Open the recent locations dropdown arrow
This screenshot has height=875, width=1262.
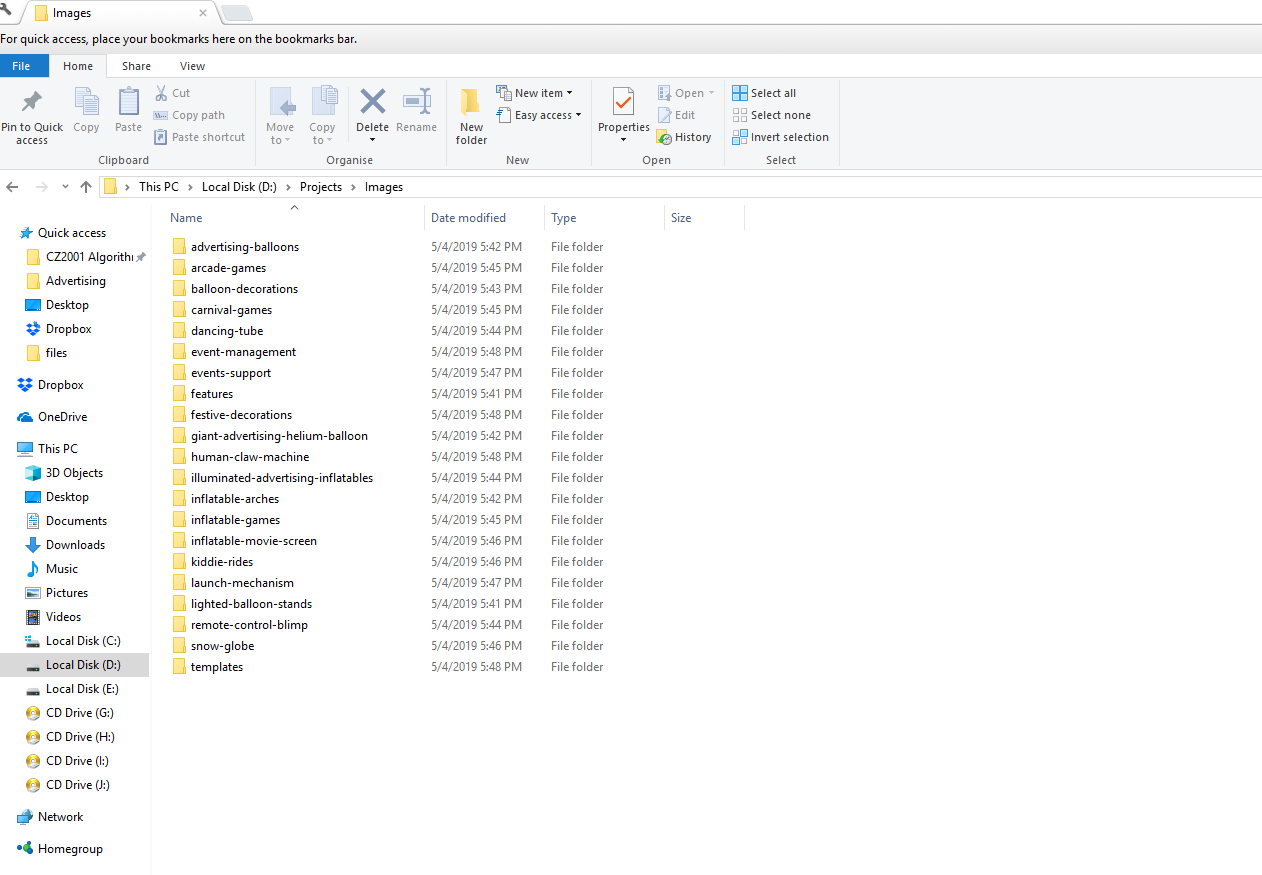point(65,187)
